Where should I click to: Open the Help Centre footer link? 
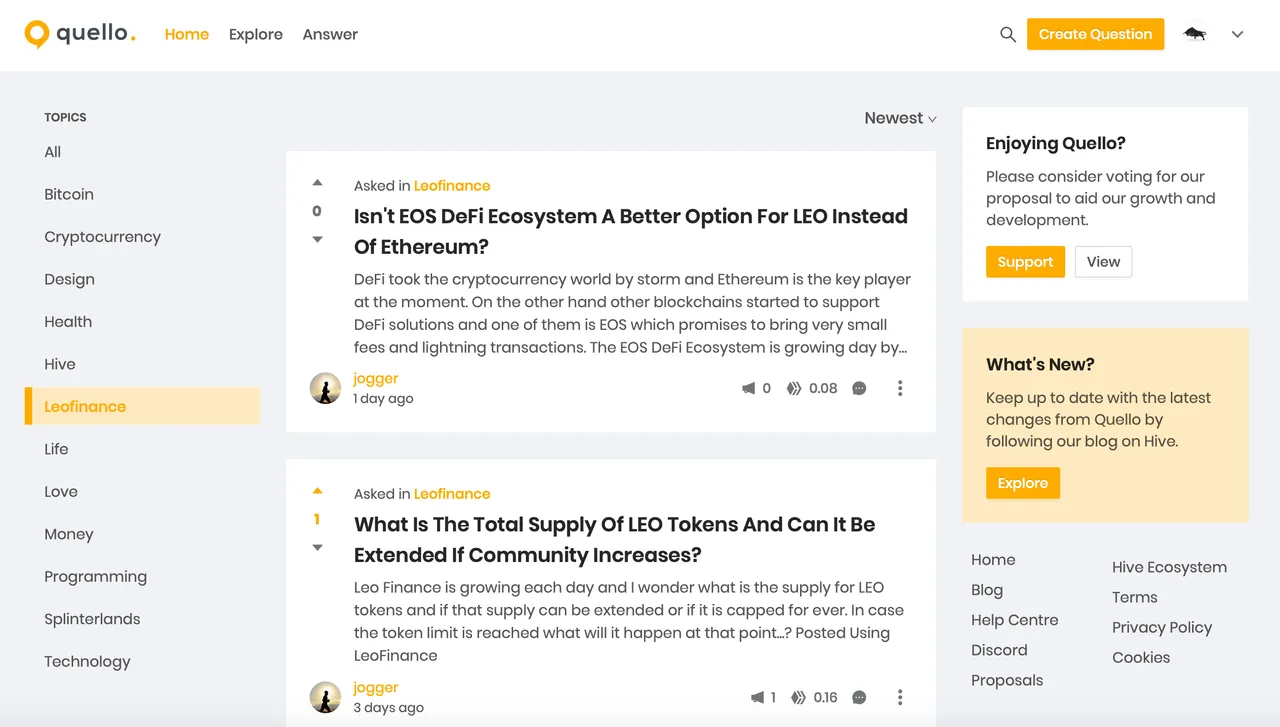click(x=1014, y=620)
